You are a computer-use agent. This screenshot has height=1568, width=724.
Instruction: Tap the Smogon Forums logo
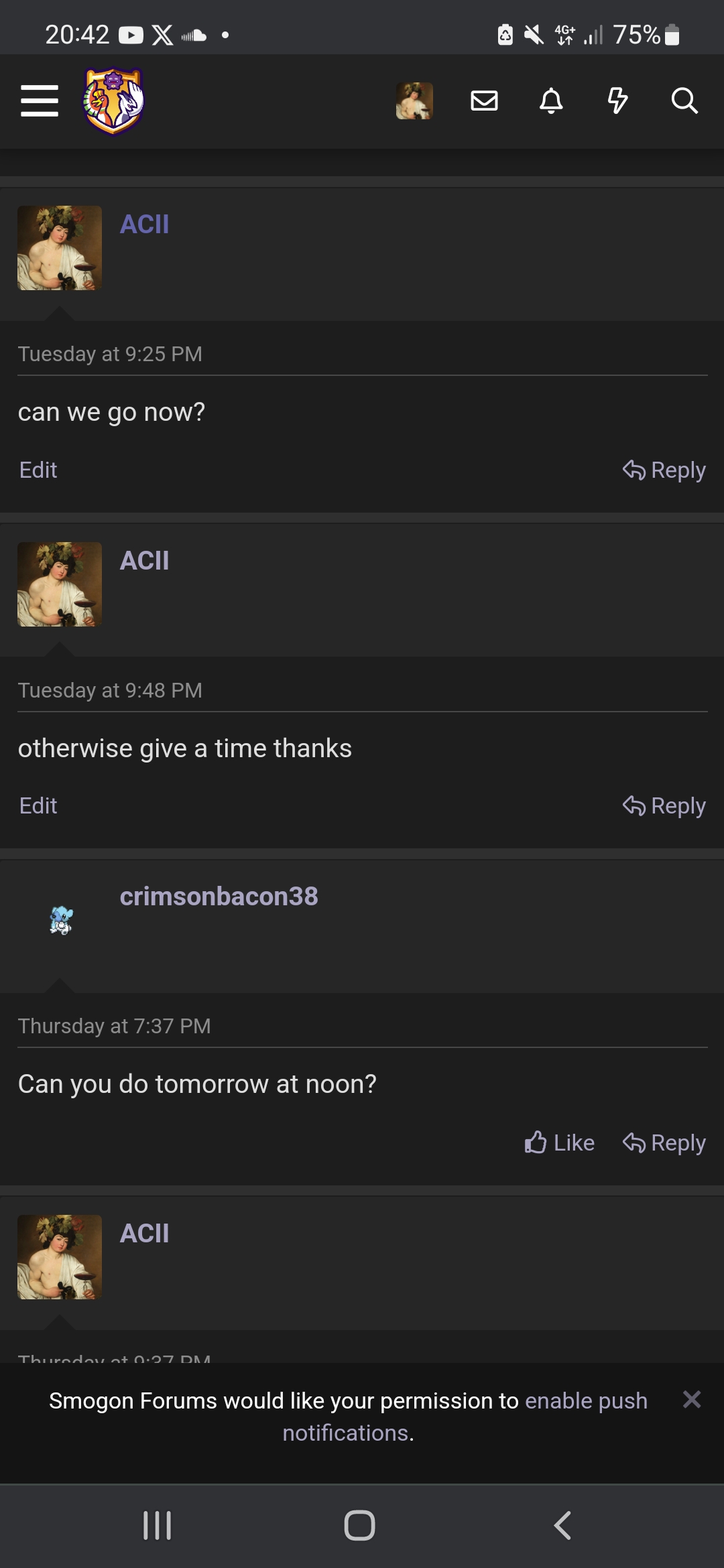tap(113, 101)
